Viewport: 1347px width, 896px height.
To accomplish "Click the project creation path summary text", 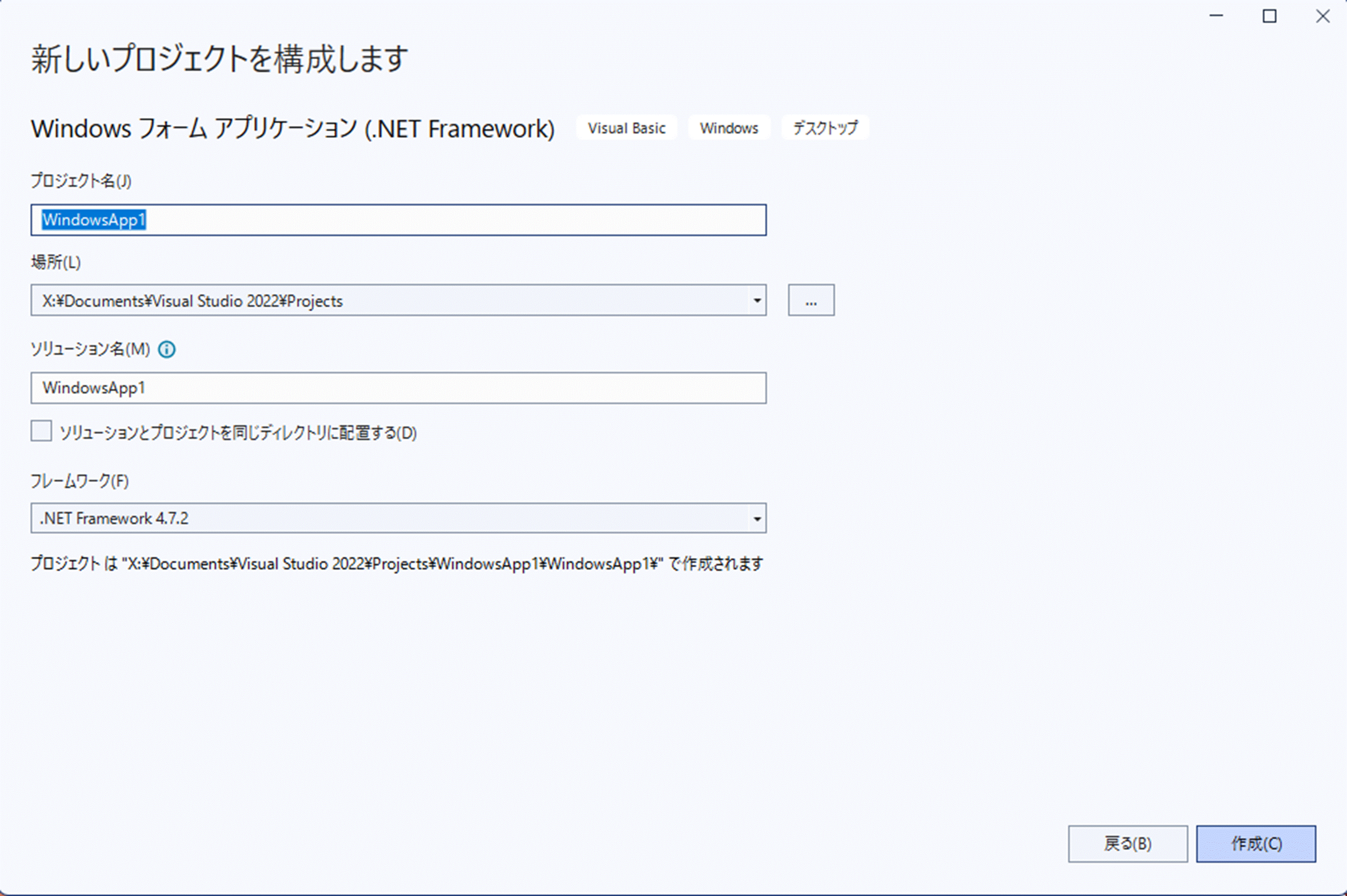I will (396, 564).
